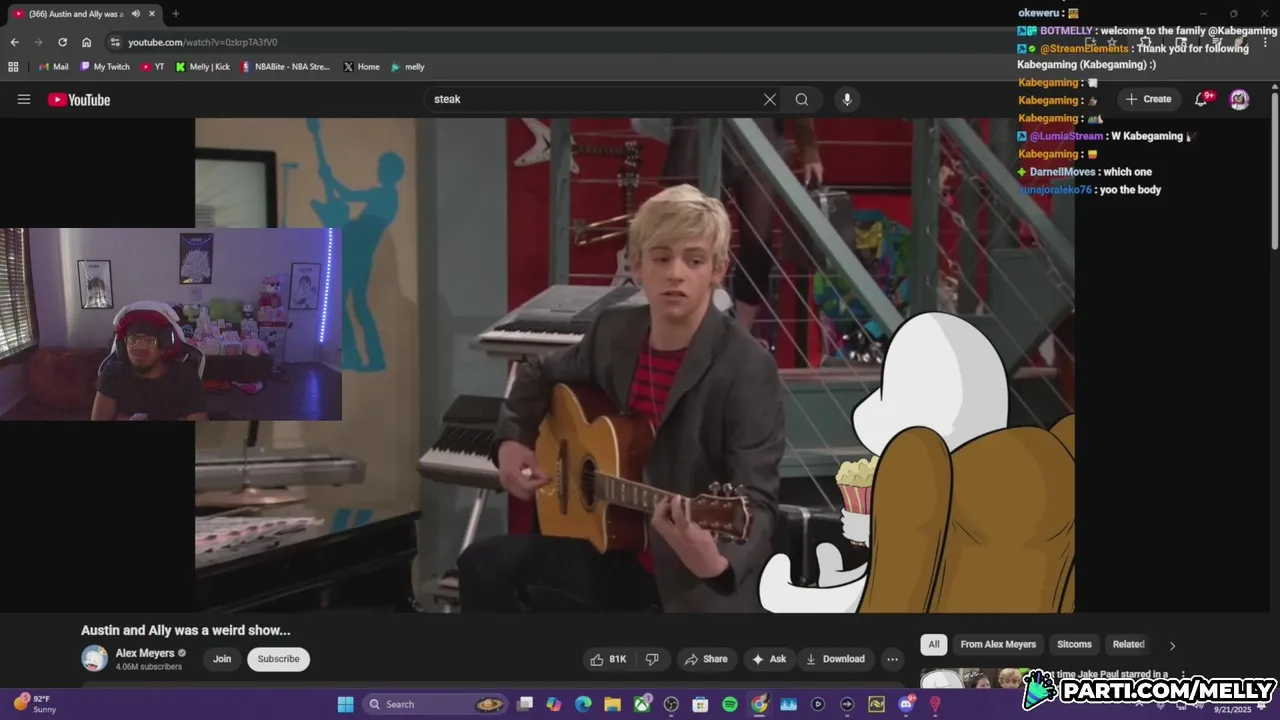Open Task View from the taskbar

pos(525,704)
